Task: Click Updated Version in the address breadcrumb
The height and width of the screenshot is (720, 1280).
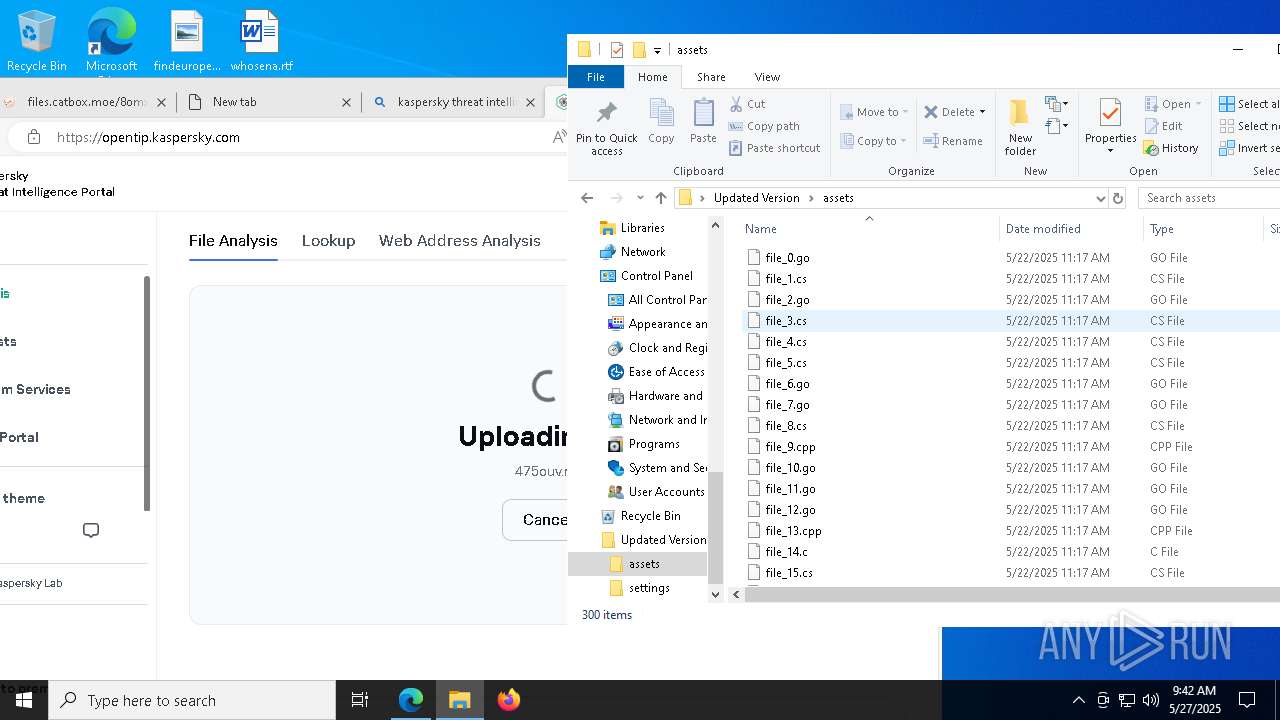Action: point(756,198)
